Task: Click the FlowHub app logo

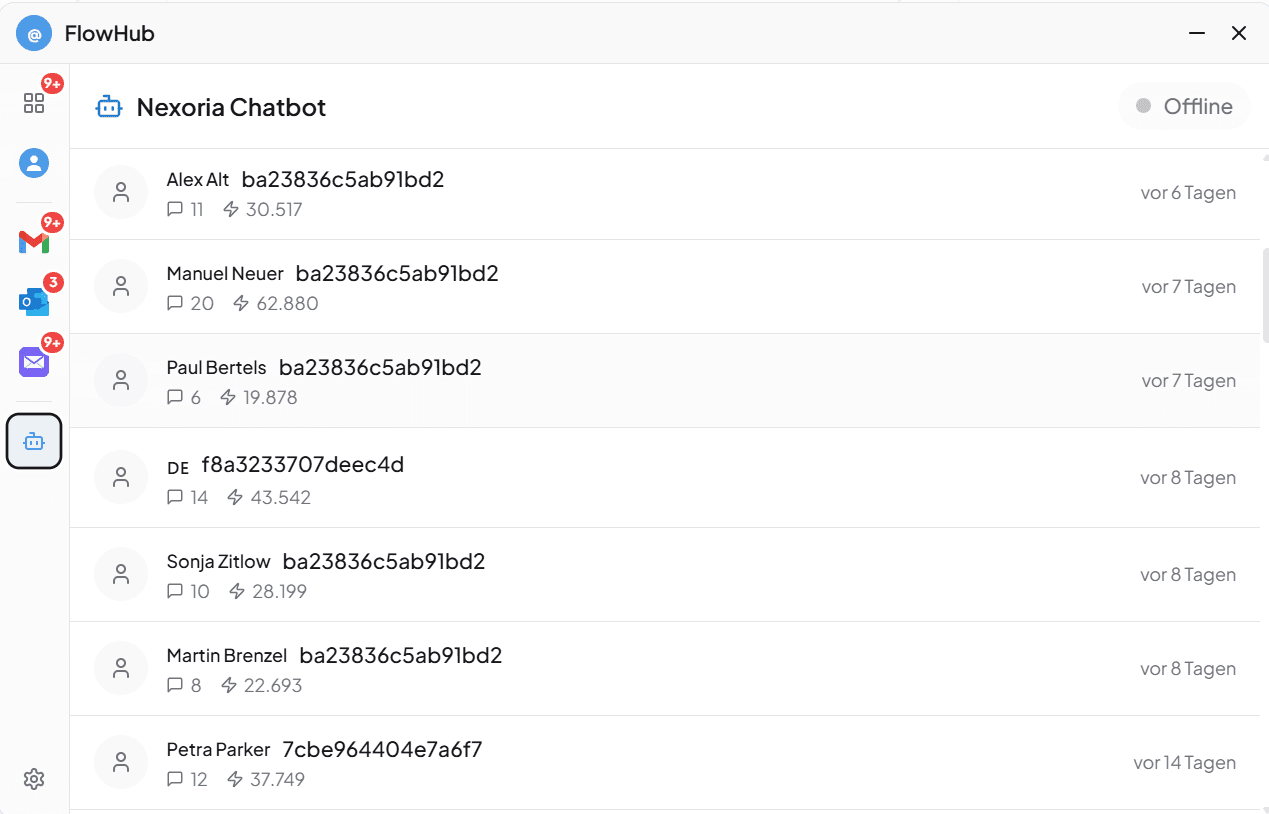Action: click(x=33, y=33)
